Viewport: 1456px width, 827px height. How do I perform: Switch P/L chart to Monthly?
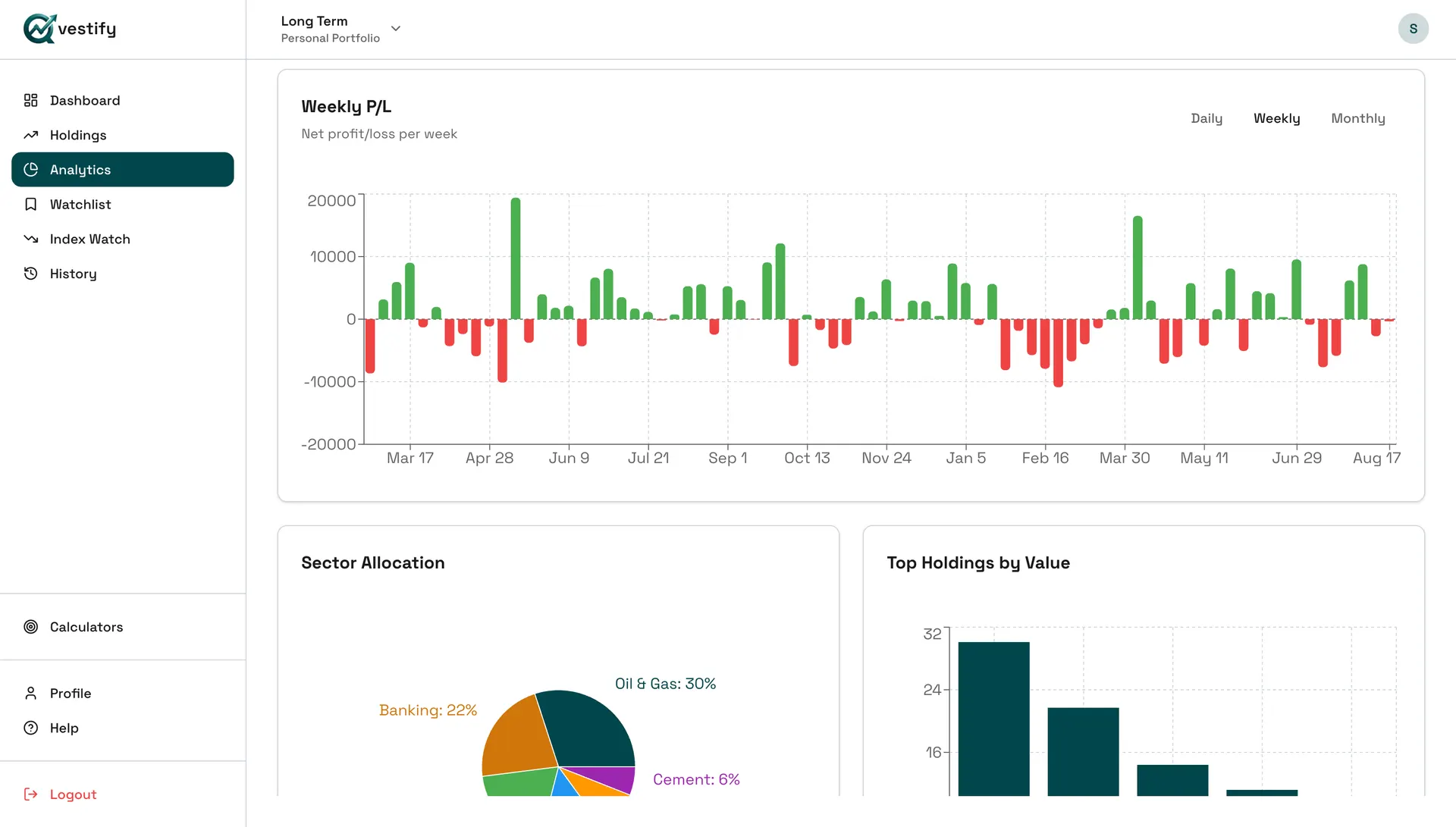1357,118
